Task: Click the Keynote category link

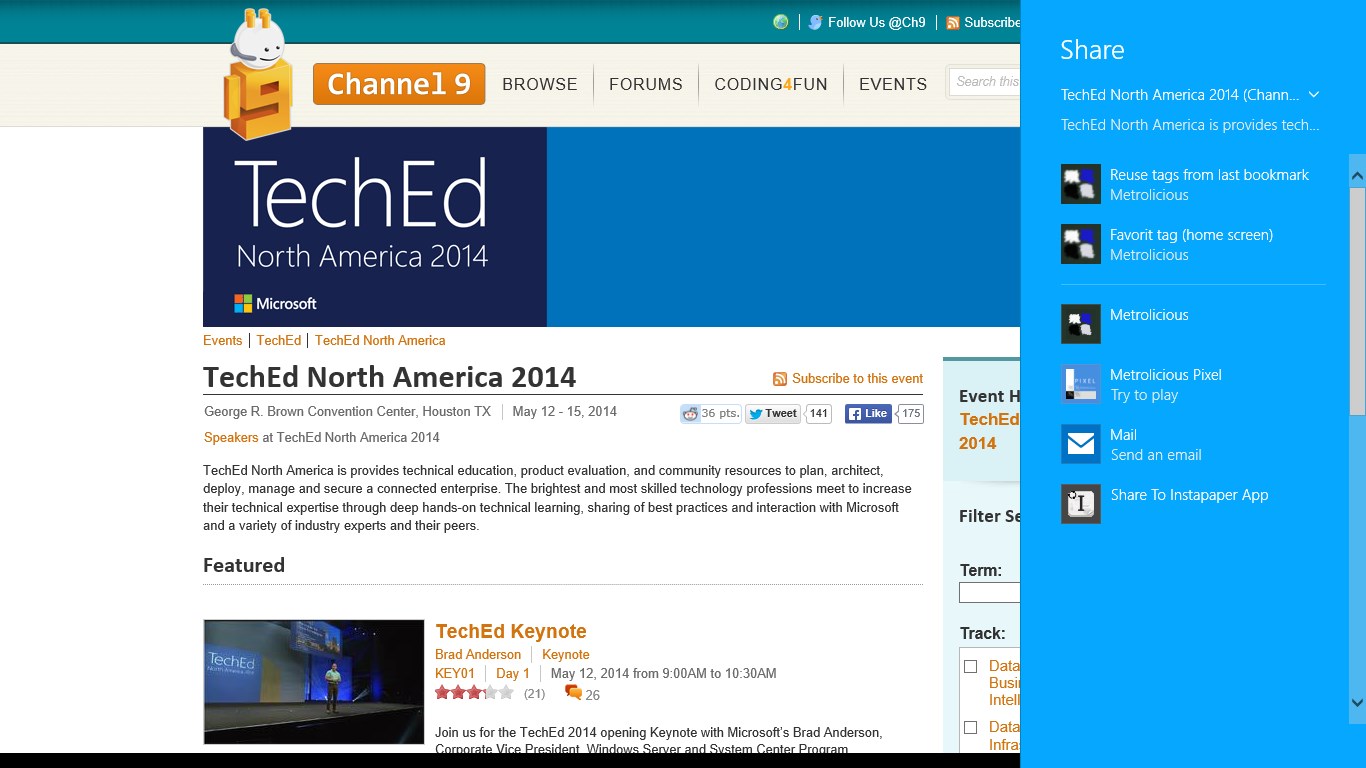Action: coord(566,654)
